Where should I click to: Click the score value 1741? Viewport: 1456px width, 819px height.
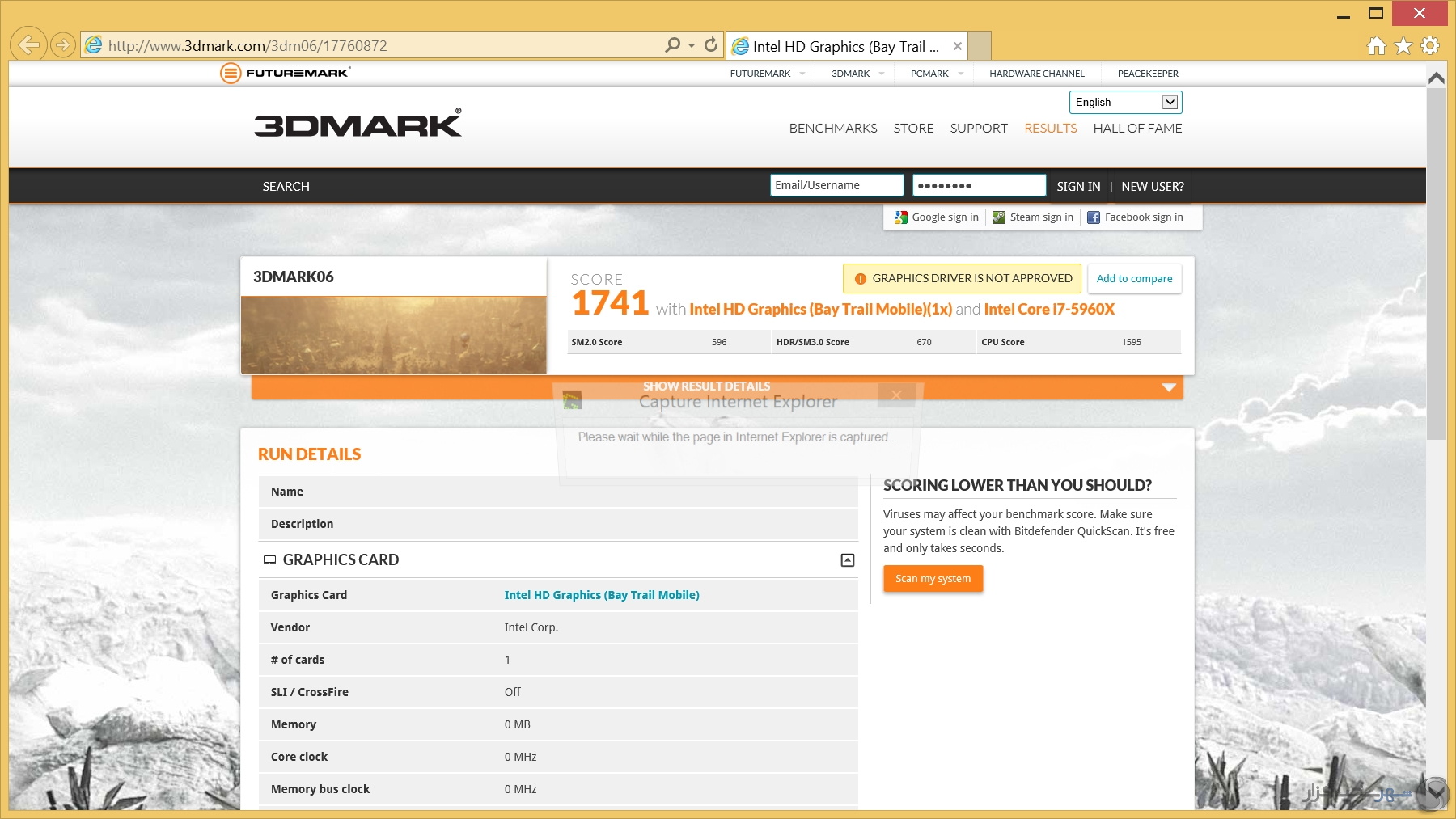(x=610, y=304)
